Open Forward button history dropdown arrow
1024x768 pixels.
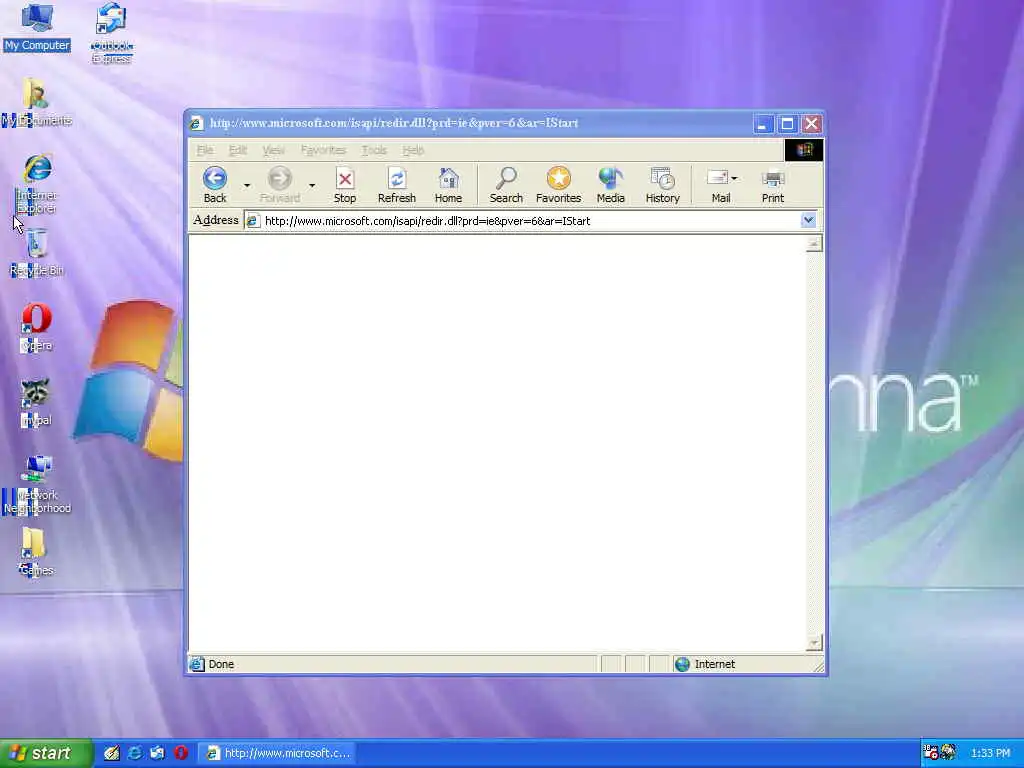312,185
